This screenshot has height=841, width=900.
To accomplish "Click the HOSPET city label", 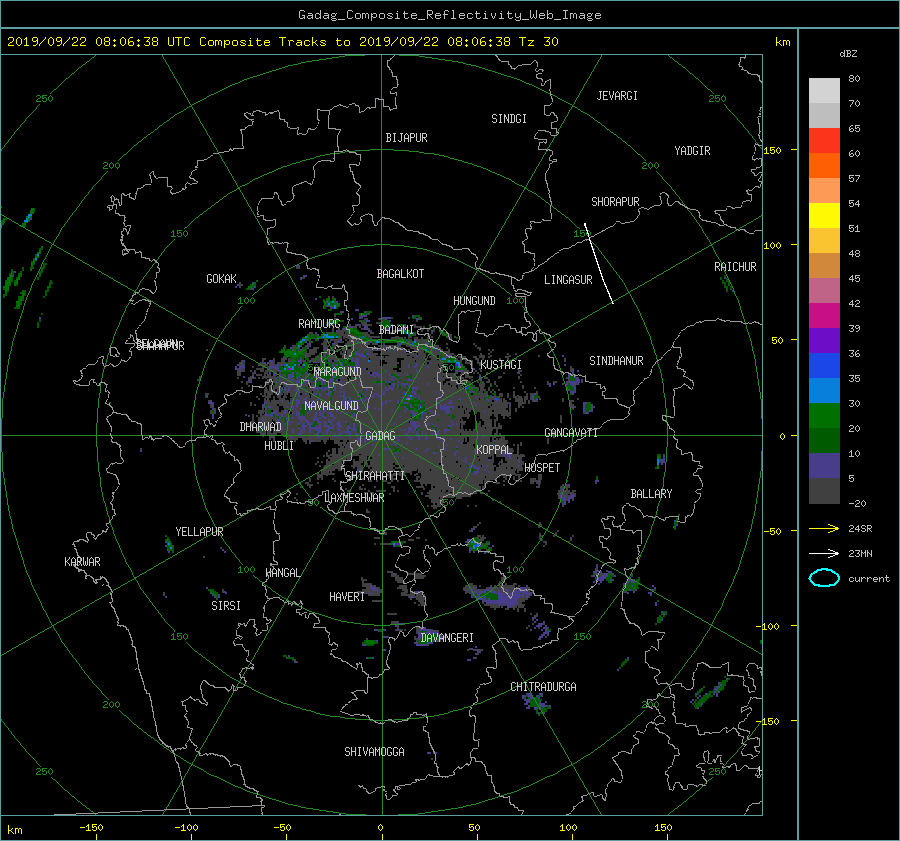I will 542,468.
